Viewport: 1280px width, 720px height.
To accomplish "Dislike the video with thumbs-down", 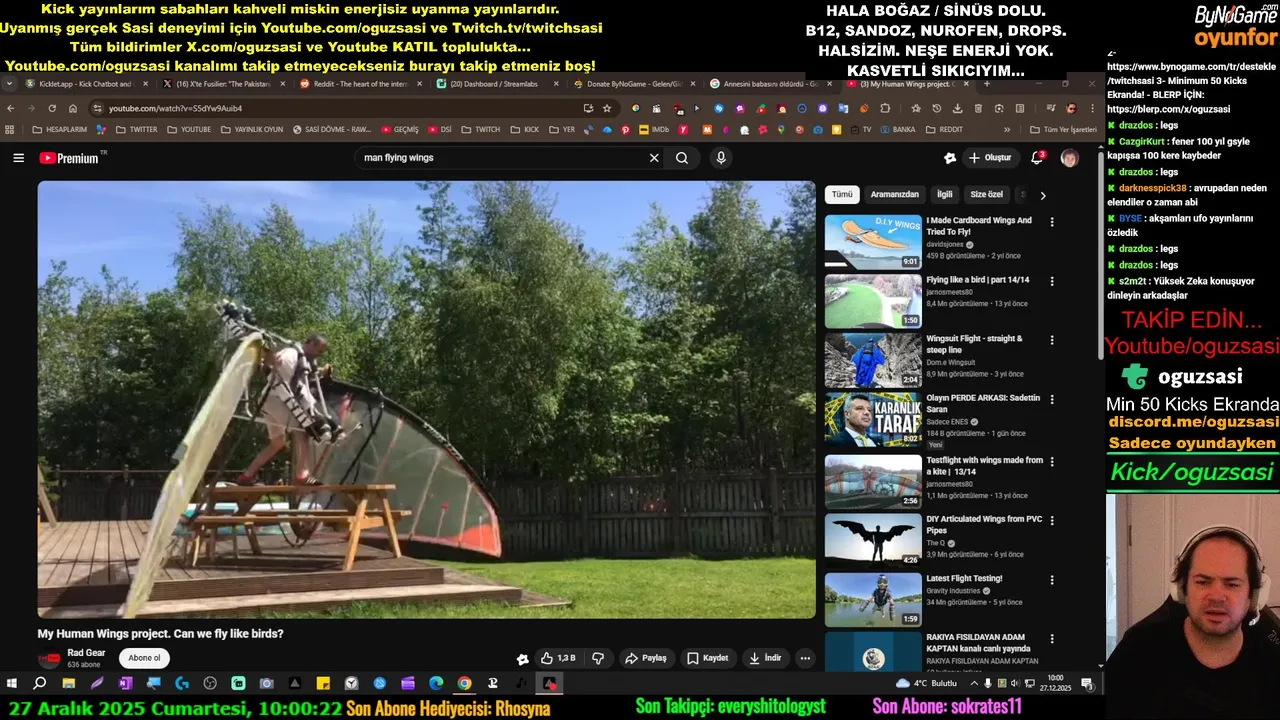I will (x=598, y=658).
